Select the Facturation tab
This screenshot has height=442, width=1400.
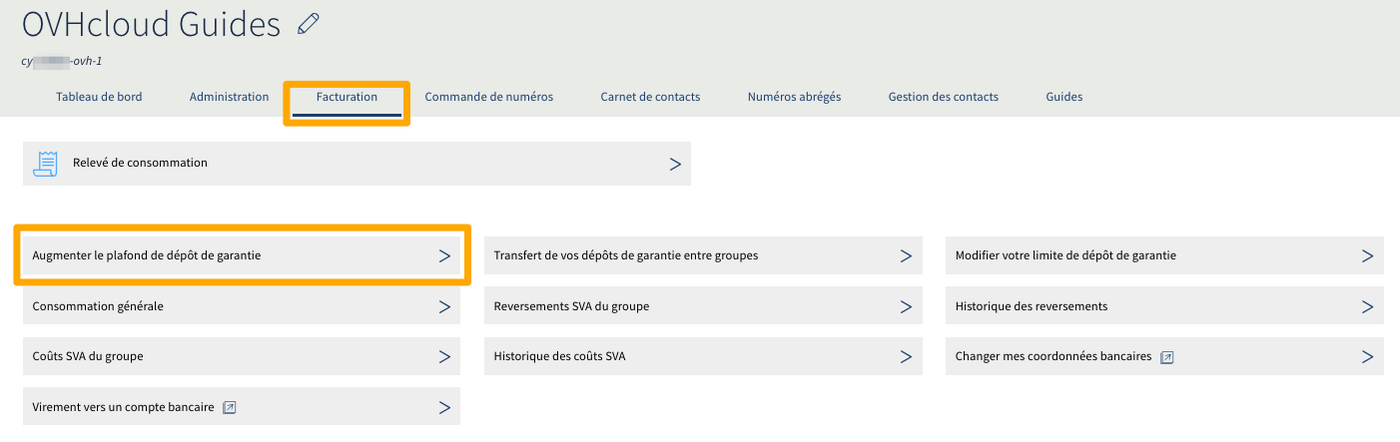click(x=347, y=97)
